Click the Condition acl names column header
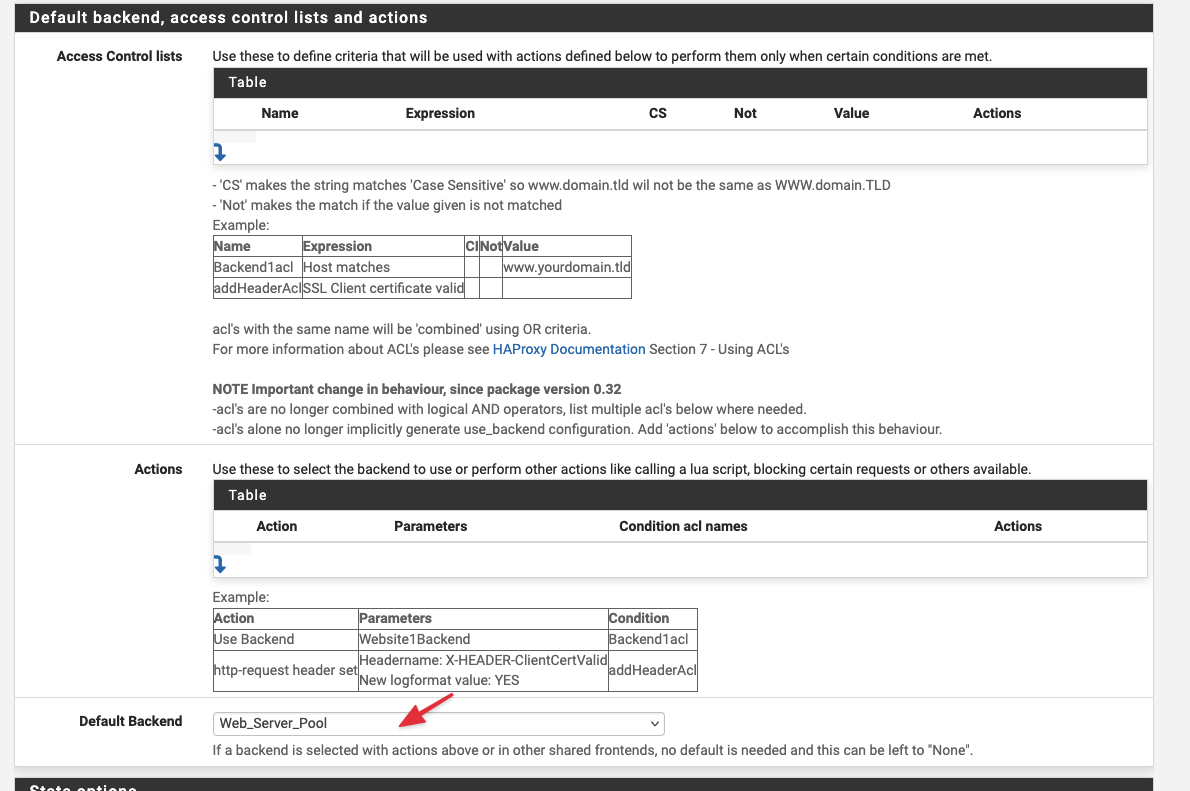Viewport: 1190px width, 791px height. coord(683,526)
